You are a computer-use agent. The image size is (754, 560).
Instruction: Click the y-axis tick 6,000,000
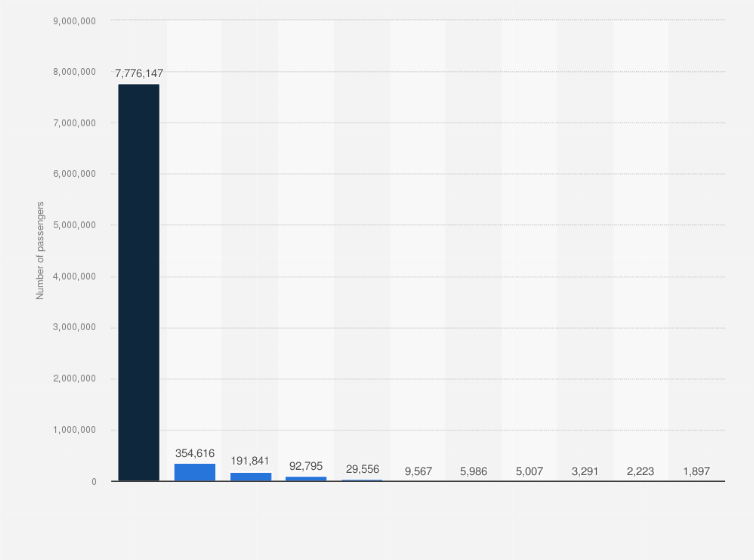[75, 174]
